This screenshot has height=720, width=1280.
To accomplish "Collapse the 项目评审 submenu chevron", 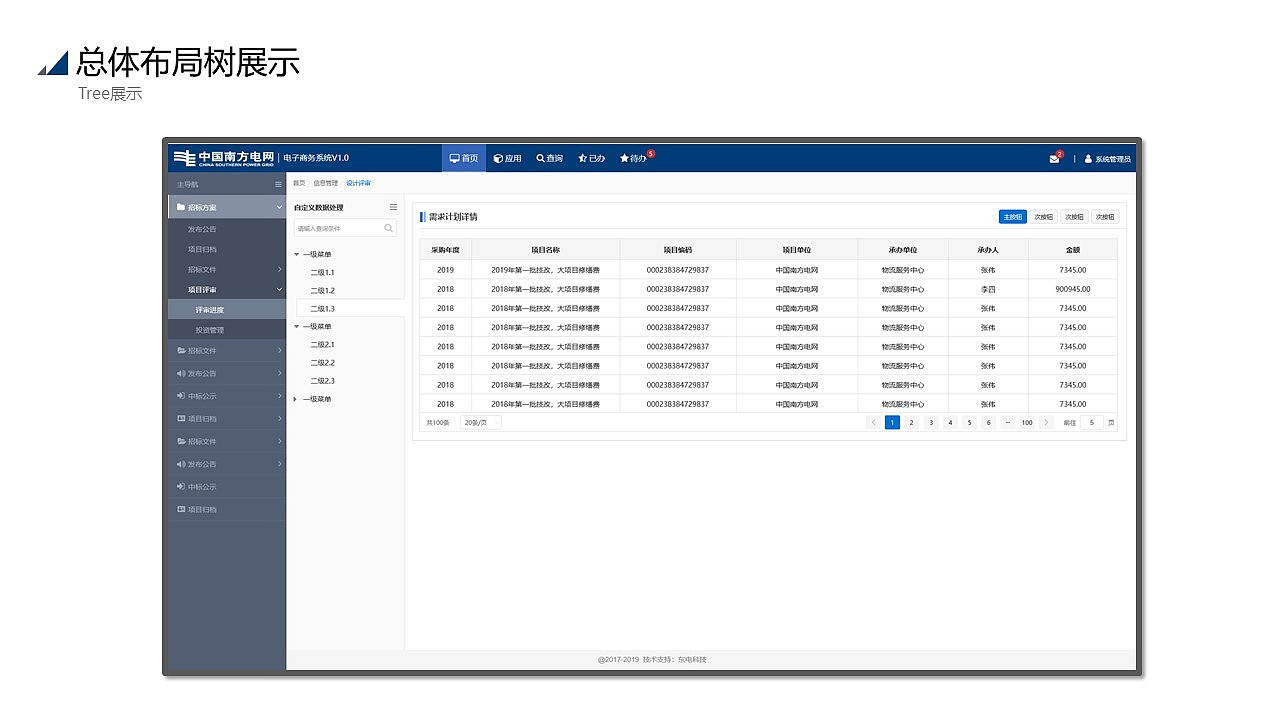I will 279,289.
